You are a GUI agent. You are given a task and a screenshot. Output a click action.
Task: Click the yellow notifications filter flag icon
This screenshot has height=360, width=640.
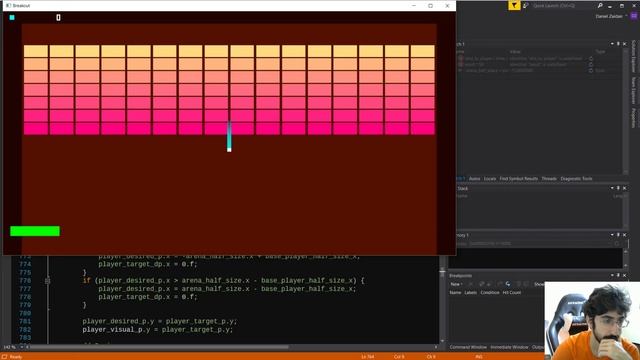[514, 5]
